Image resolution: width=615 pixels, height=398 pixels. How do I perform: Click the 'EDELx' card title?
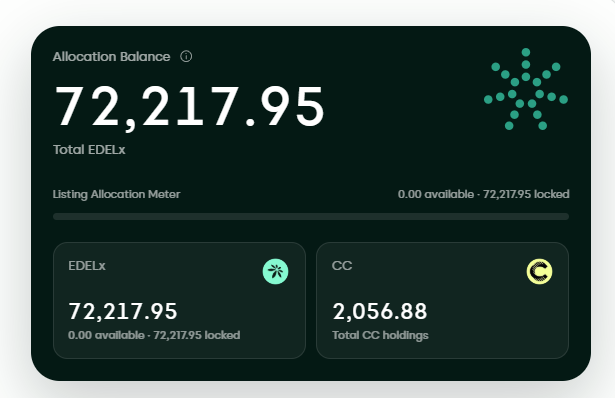pos(87,266)
